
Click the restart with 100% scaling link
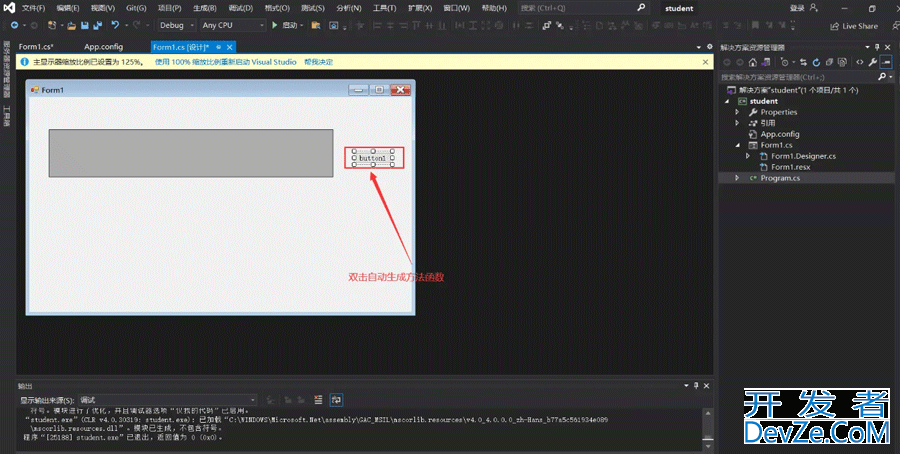(x=226, y=62)
